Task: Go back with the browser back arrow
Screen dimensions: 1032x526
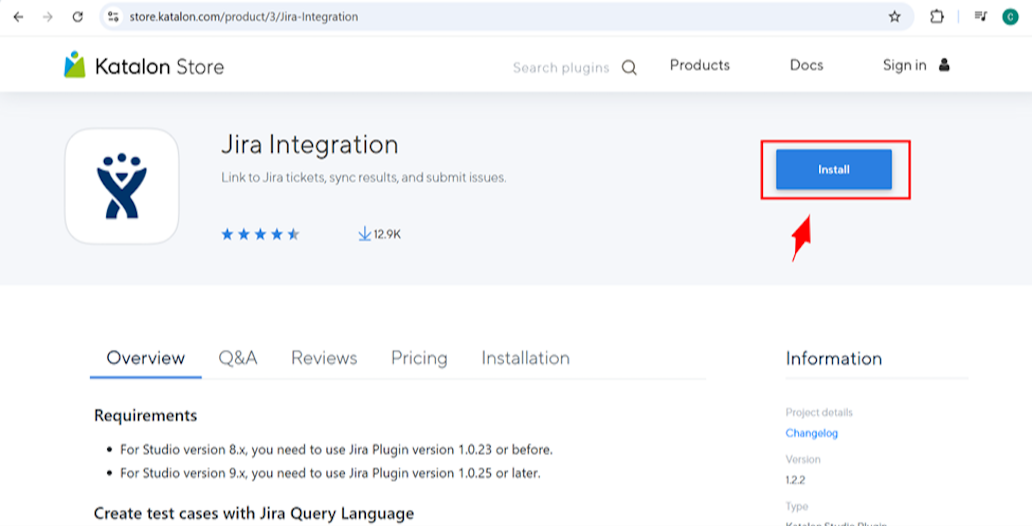Action: point(18,17)
